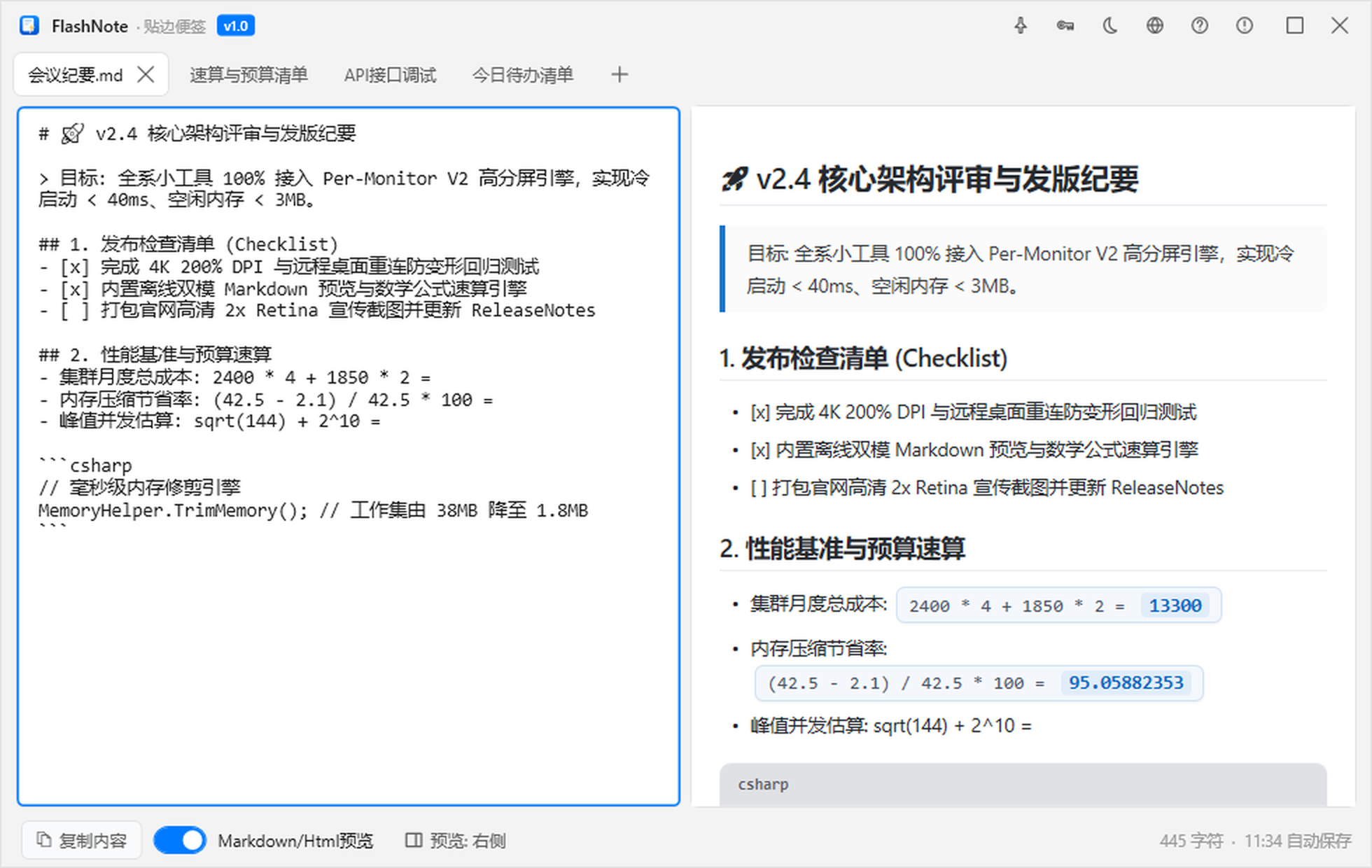
Task: Close the 会议纪要.md tab
Action: [146, 74]
